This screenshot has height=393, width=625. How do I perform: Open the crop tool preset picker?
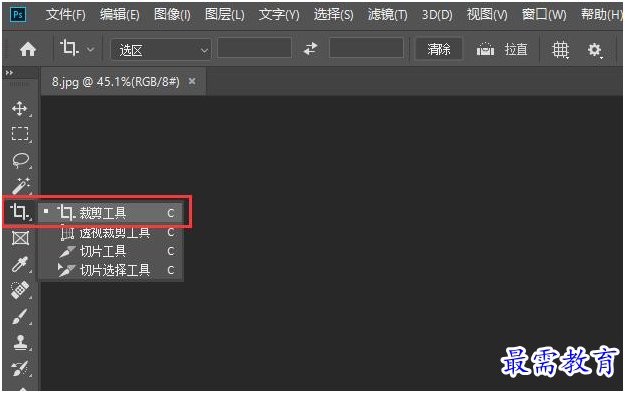[x=78, y=49]
